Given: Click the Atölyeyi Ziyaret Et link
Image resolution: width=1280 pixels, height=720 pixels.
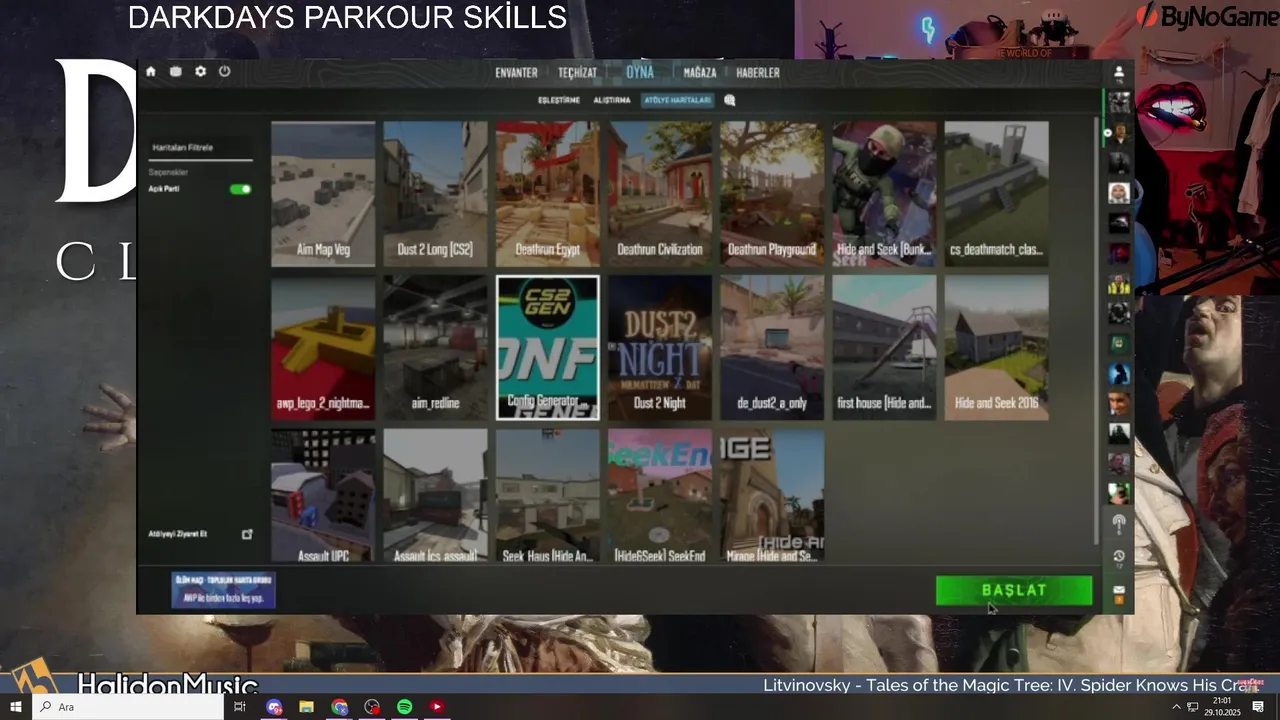Looking at the screenshot, I should click(178, 534).
